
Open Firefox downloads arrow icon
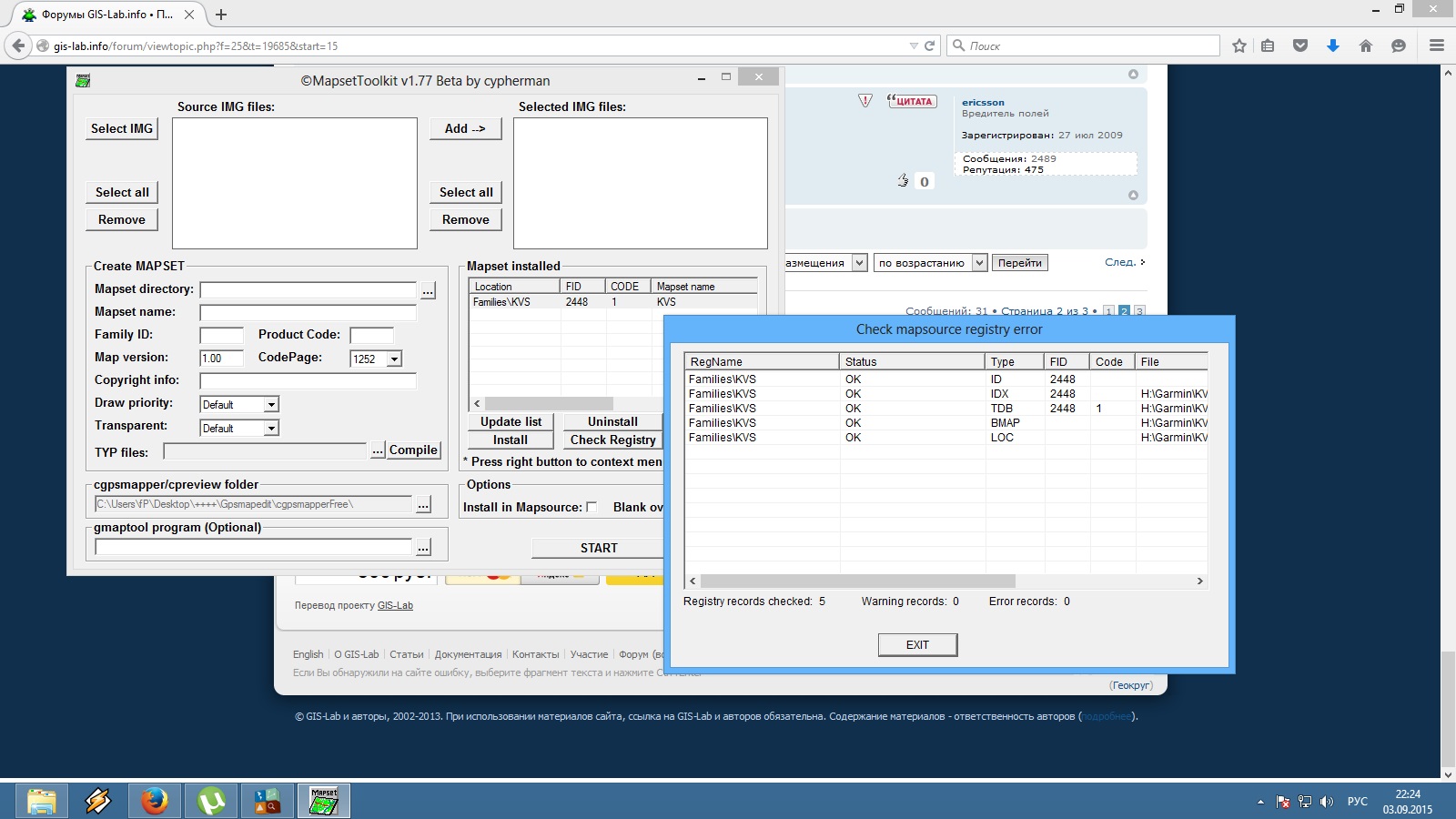pos(1333,45)
